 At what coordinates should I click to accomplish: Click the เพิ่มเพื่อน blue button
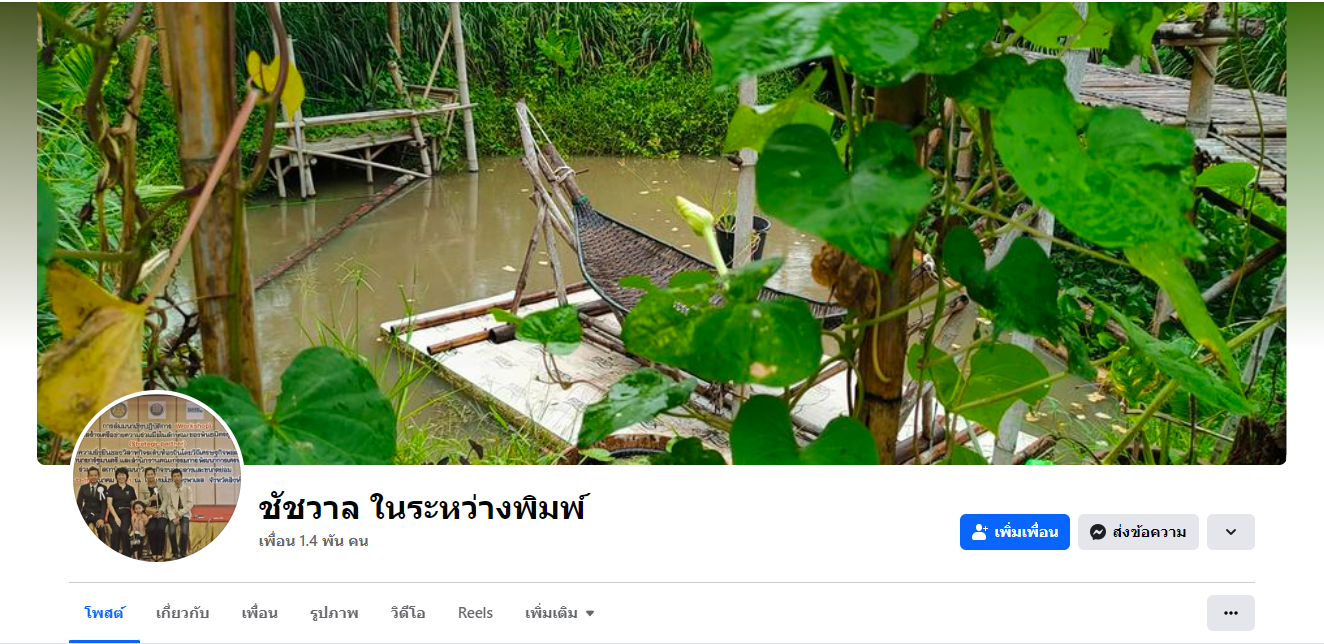pos(1015,532)
